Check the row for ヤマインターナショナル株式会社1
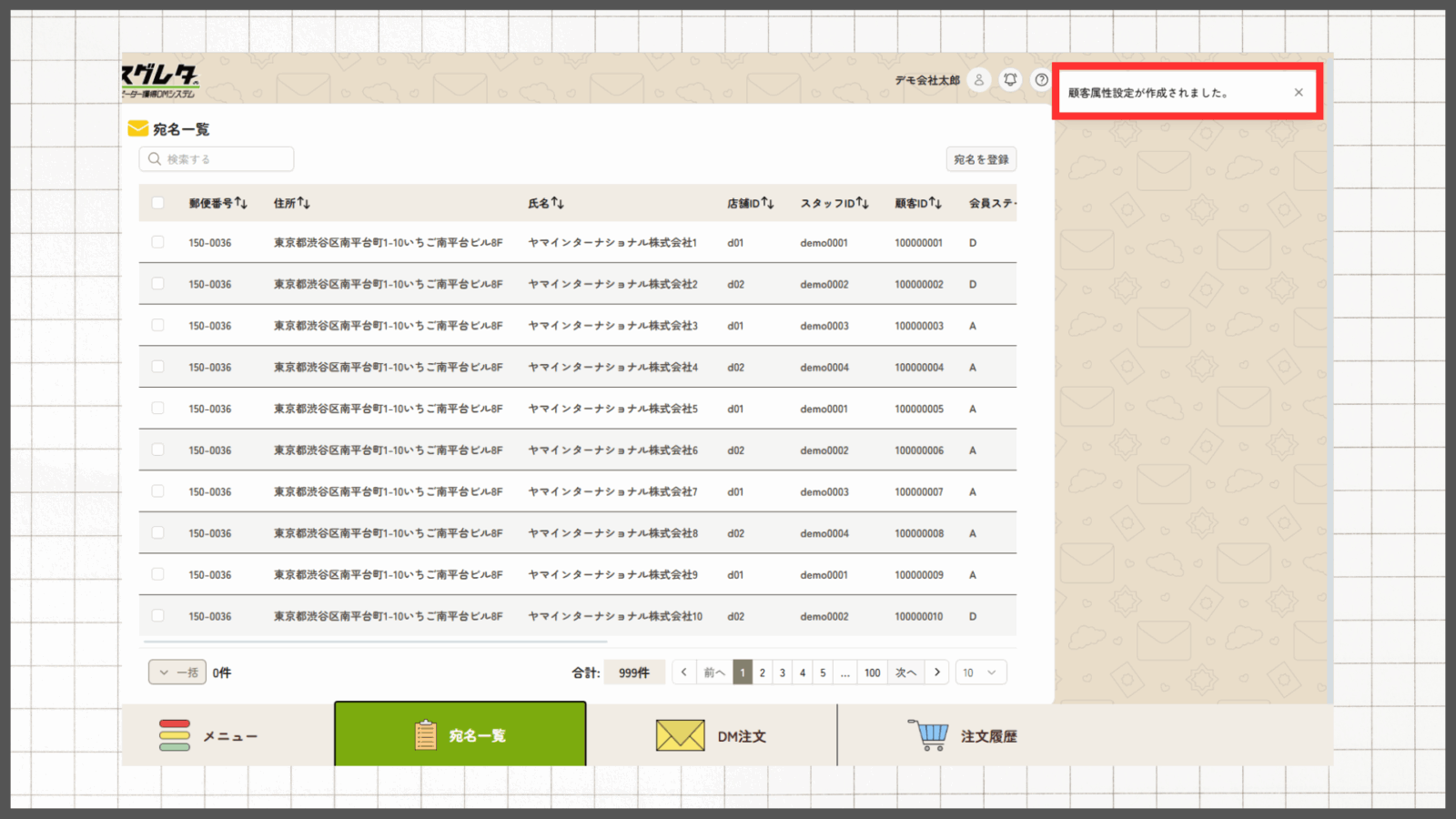This screenshot has width=1456, height=819. (158, 242)
